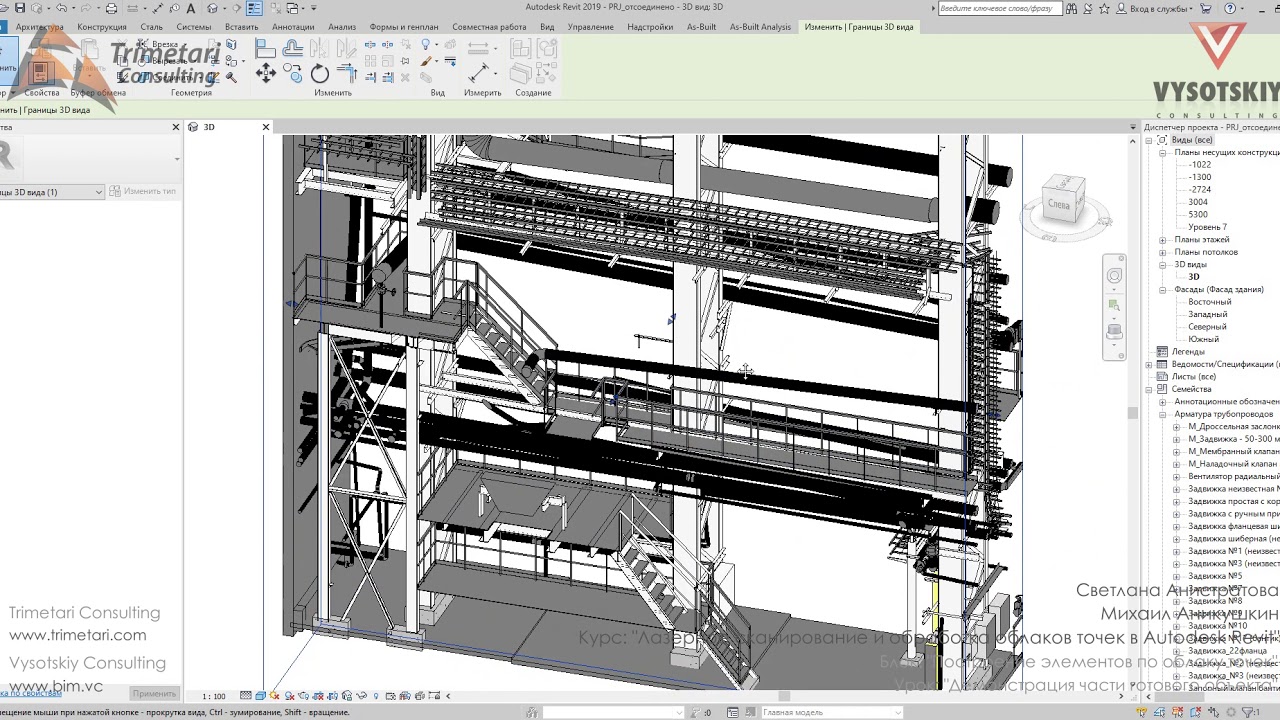
Task: Click the vertical scrollbar beside project browser
Action: pos(1133,412)
